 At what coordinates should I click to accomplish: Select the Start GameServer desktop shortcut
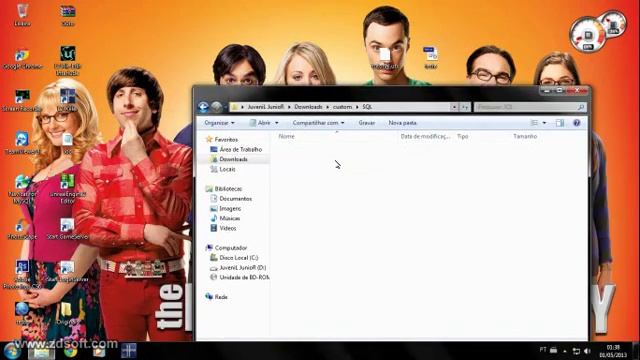[67, 229]
